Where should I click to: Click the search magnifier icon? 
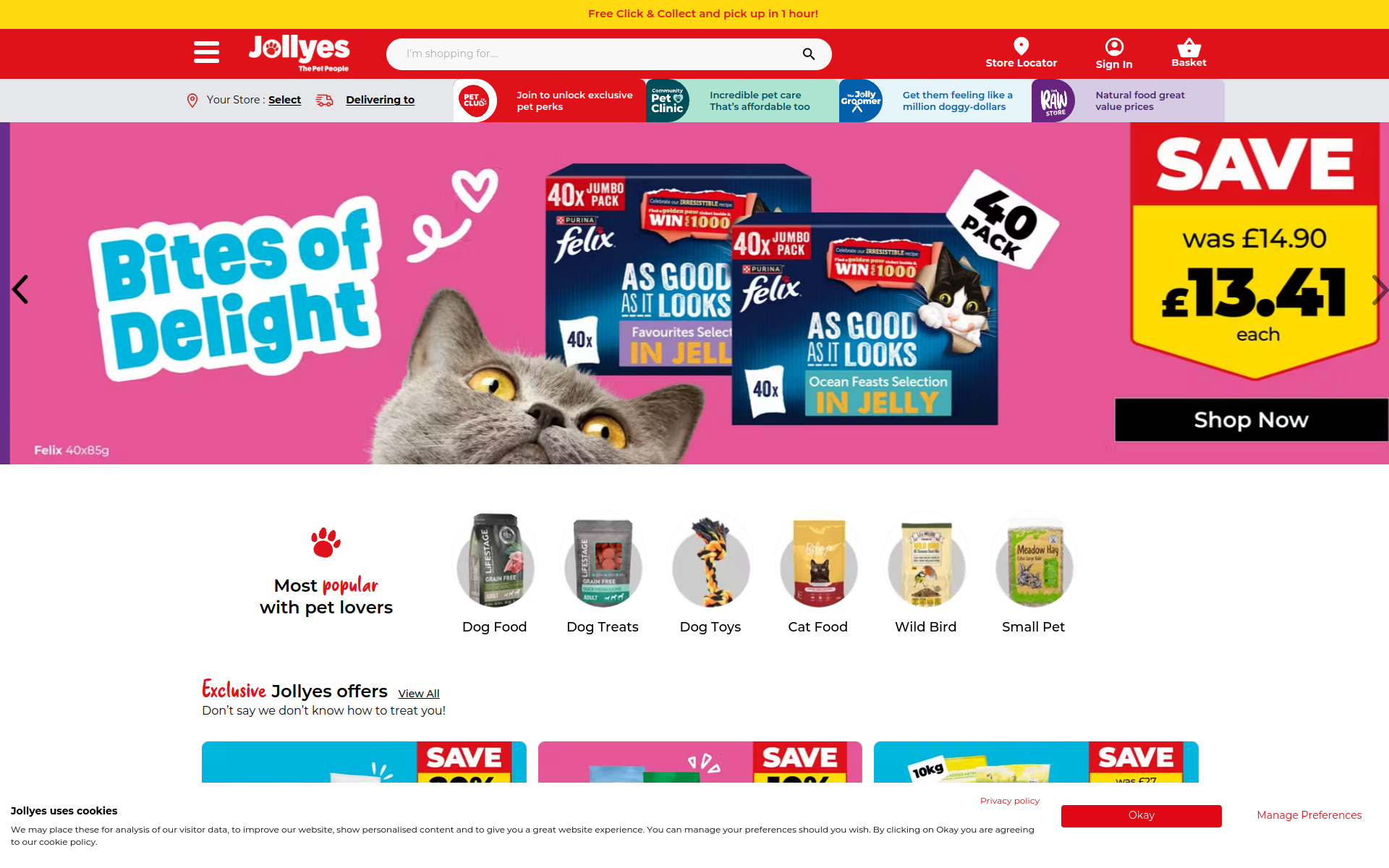tap(809, 54)
